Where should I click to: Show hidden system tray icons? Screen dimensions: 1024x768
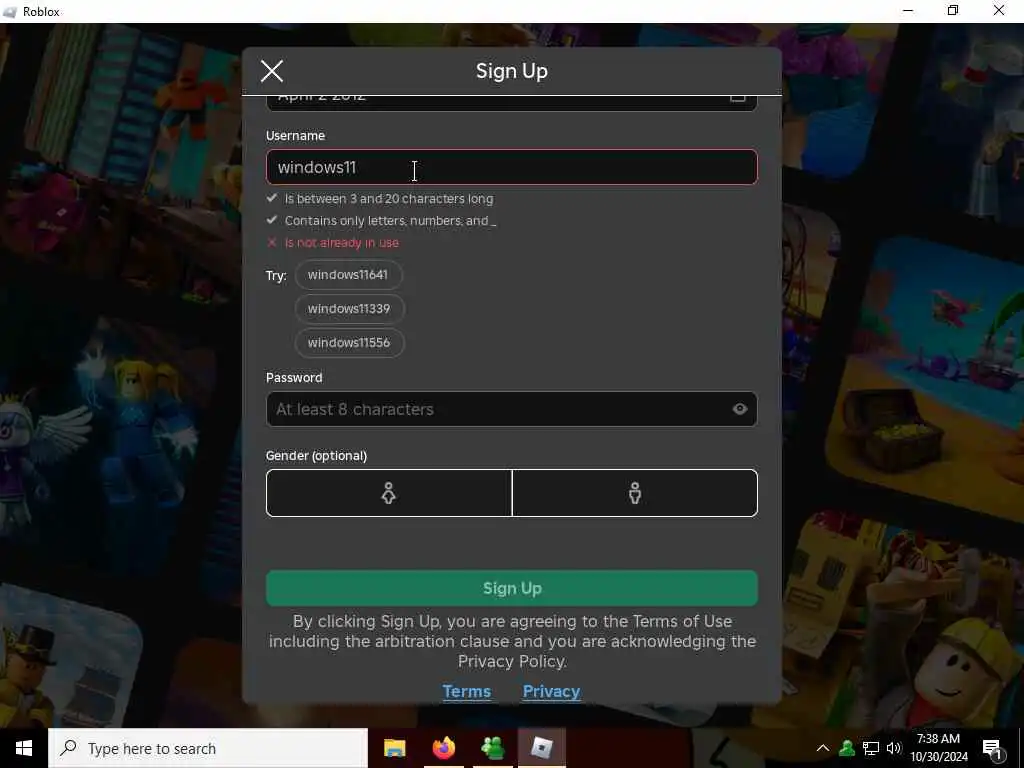pos(823,748)
